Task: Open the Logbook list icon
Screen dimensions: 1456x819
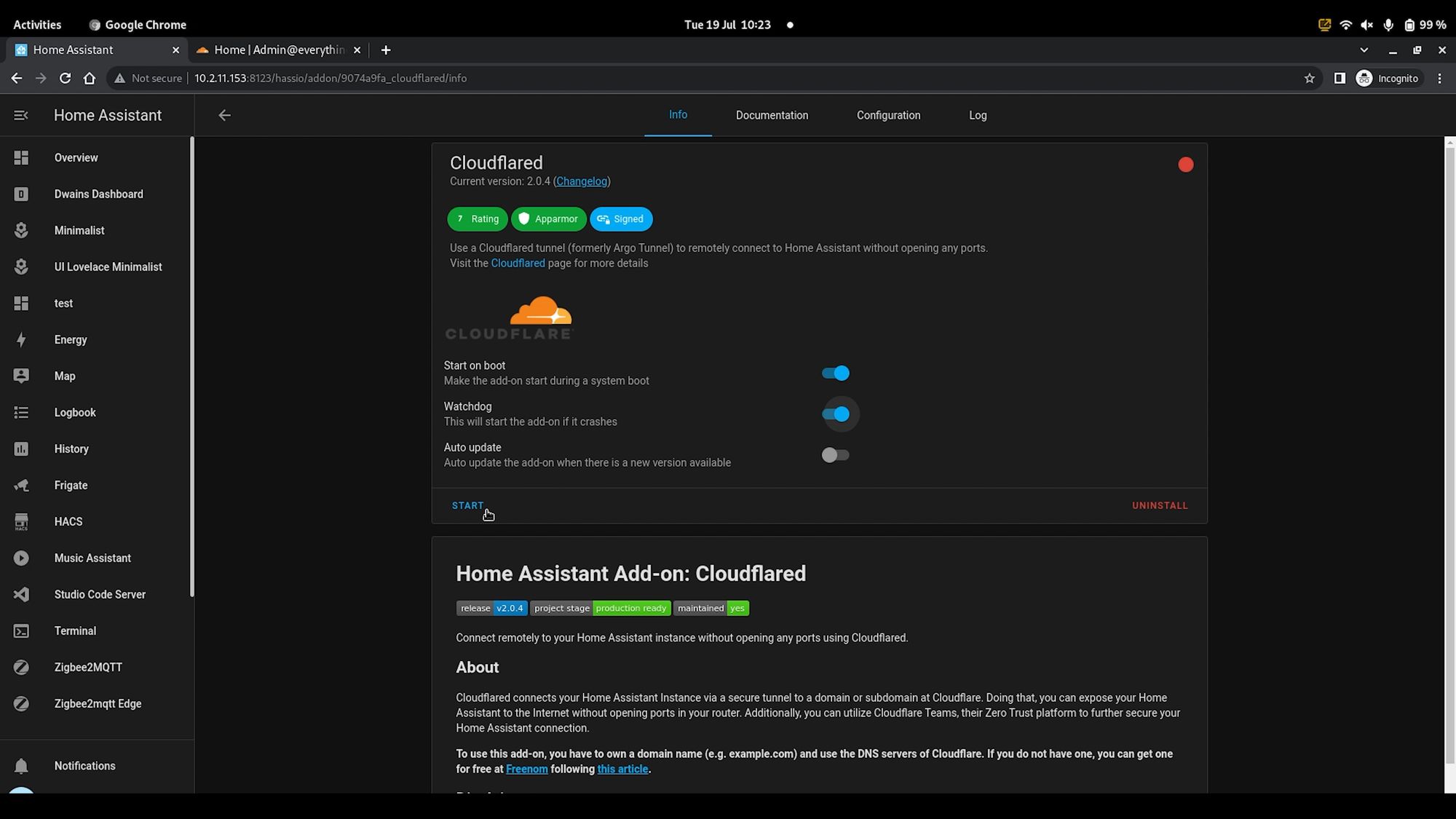Action: (x=21, y=413)
